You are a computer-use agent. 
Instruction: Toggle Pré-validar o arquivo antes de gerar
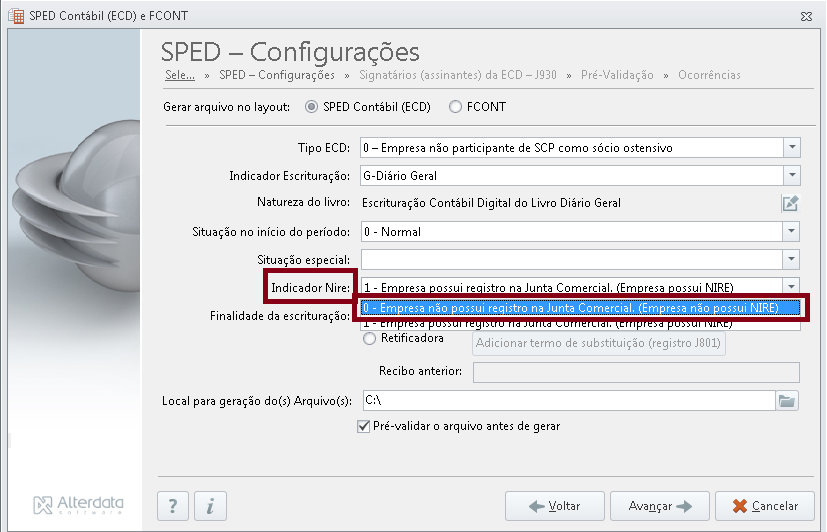tap(363, 426)
